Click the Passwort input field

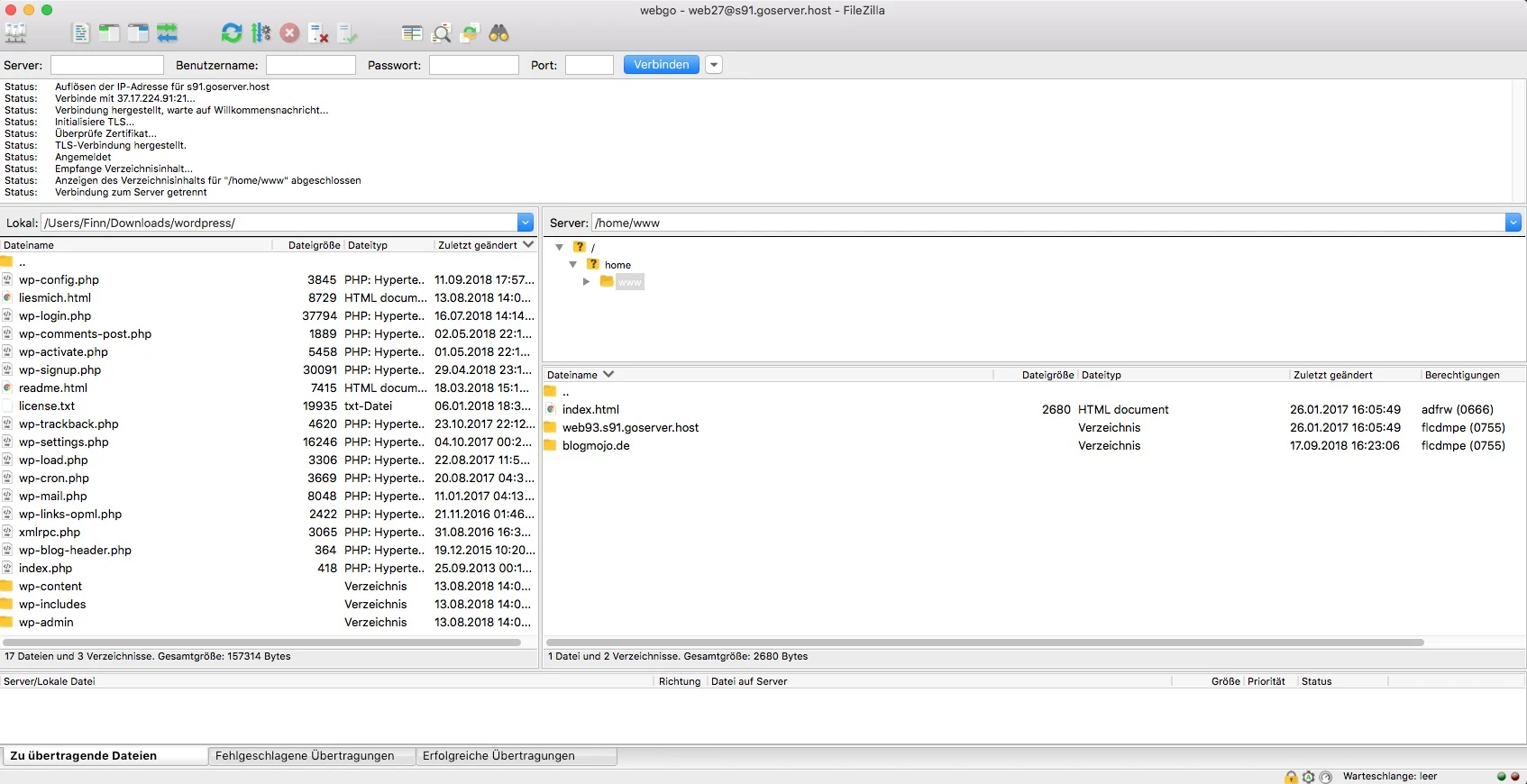(x=473, y=65)
